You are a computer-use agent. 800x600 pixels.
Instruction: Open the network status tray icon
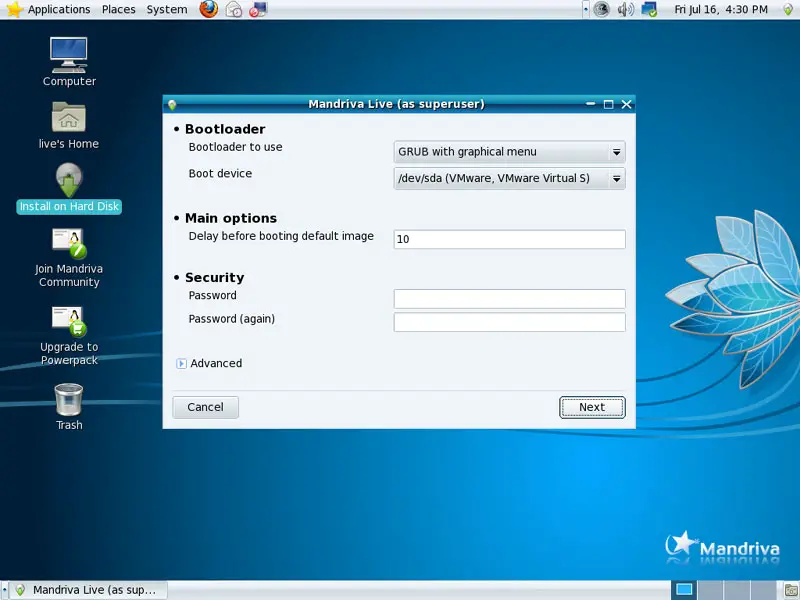[649, 9]
